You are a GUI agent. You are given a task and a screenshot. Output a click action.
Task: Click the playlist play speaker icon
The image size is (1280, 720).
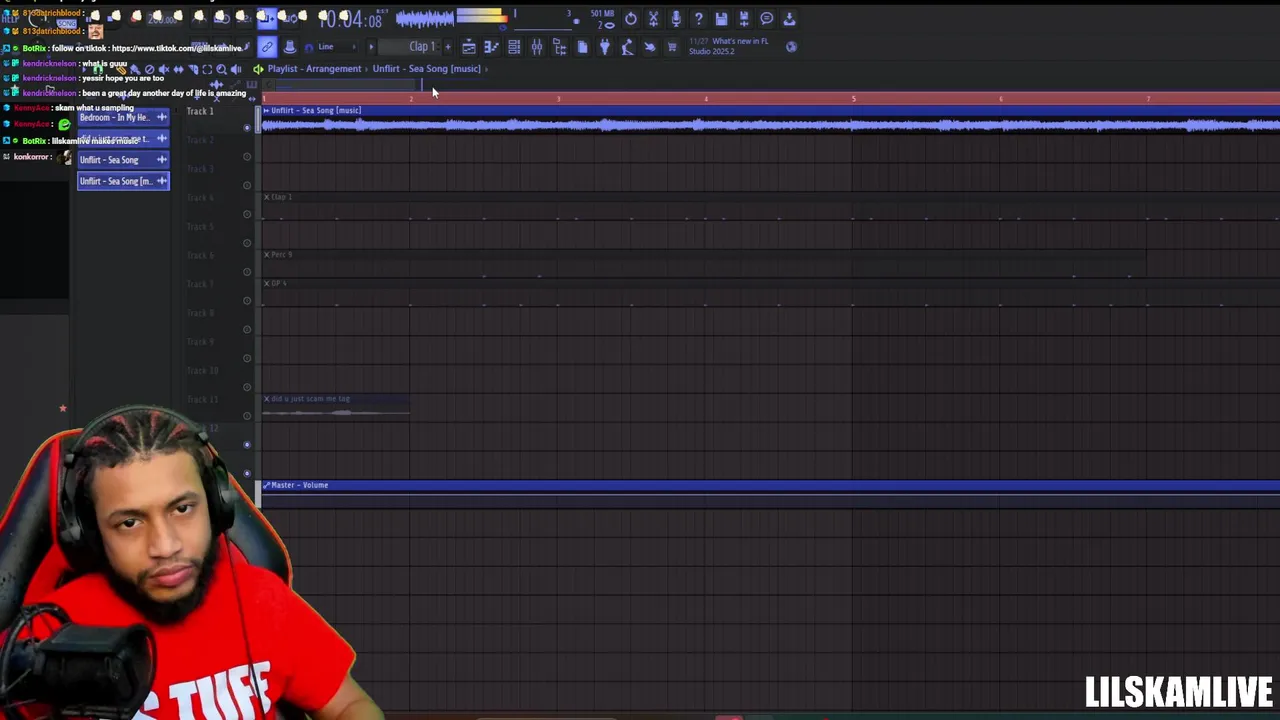coord(258,69)
